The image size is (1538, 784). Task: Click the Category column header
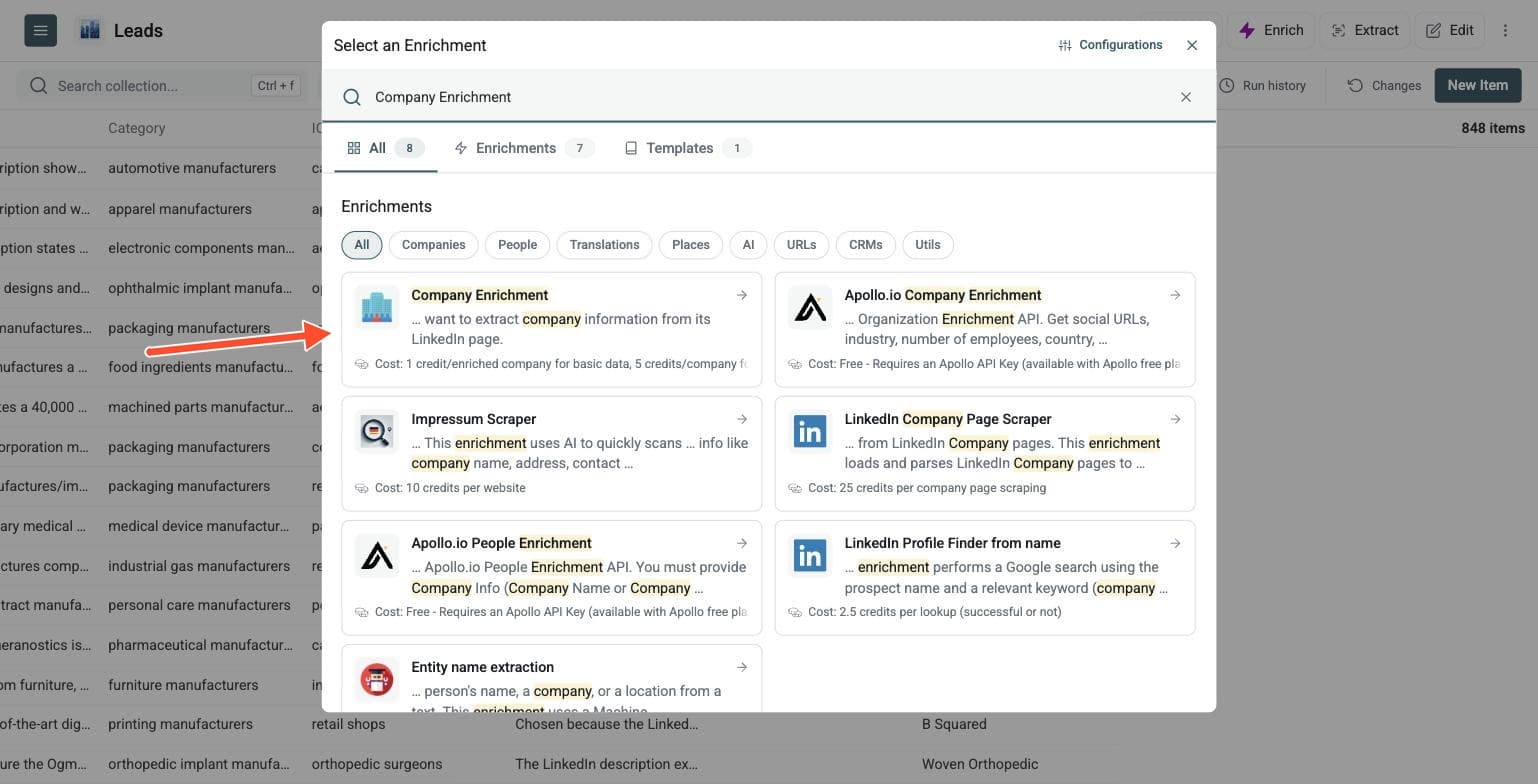[x=137, y=128]
